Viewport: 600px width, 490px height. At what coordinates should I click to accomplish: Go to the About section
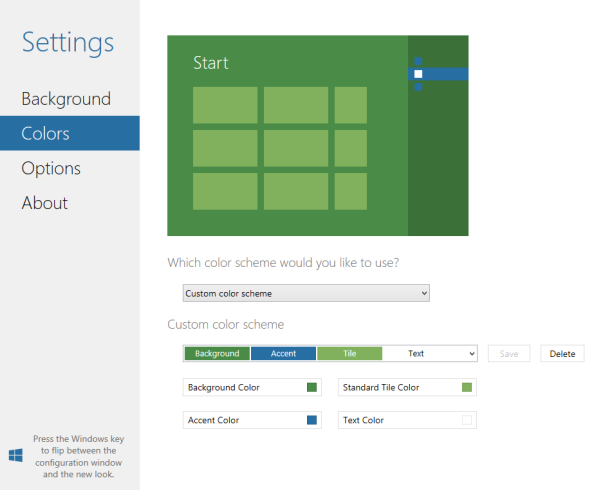pos(44,203)
